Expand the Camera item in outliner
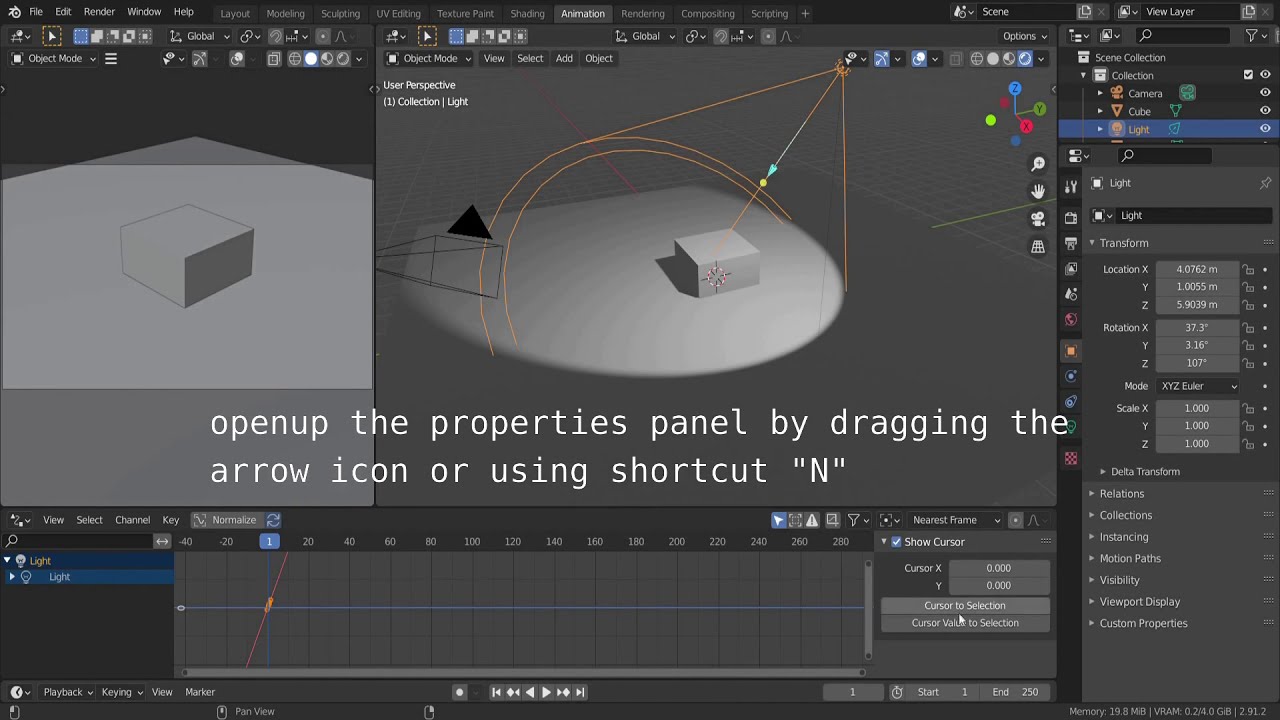This screenshot has width=1280, height=720. tap(1100, 93)
